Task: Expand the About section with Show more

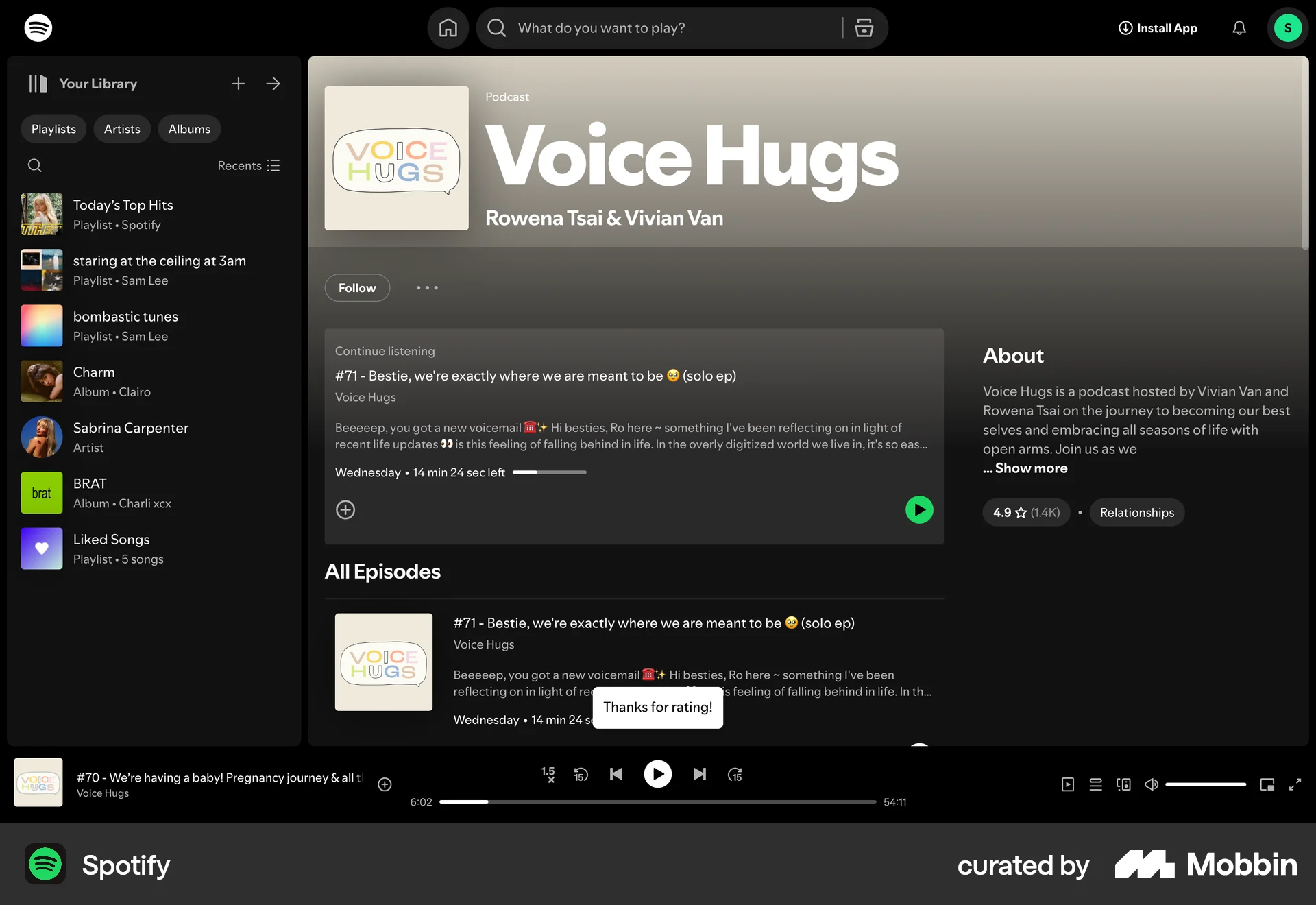Action: click(1025, 468)
